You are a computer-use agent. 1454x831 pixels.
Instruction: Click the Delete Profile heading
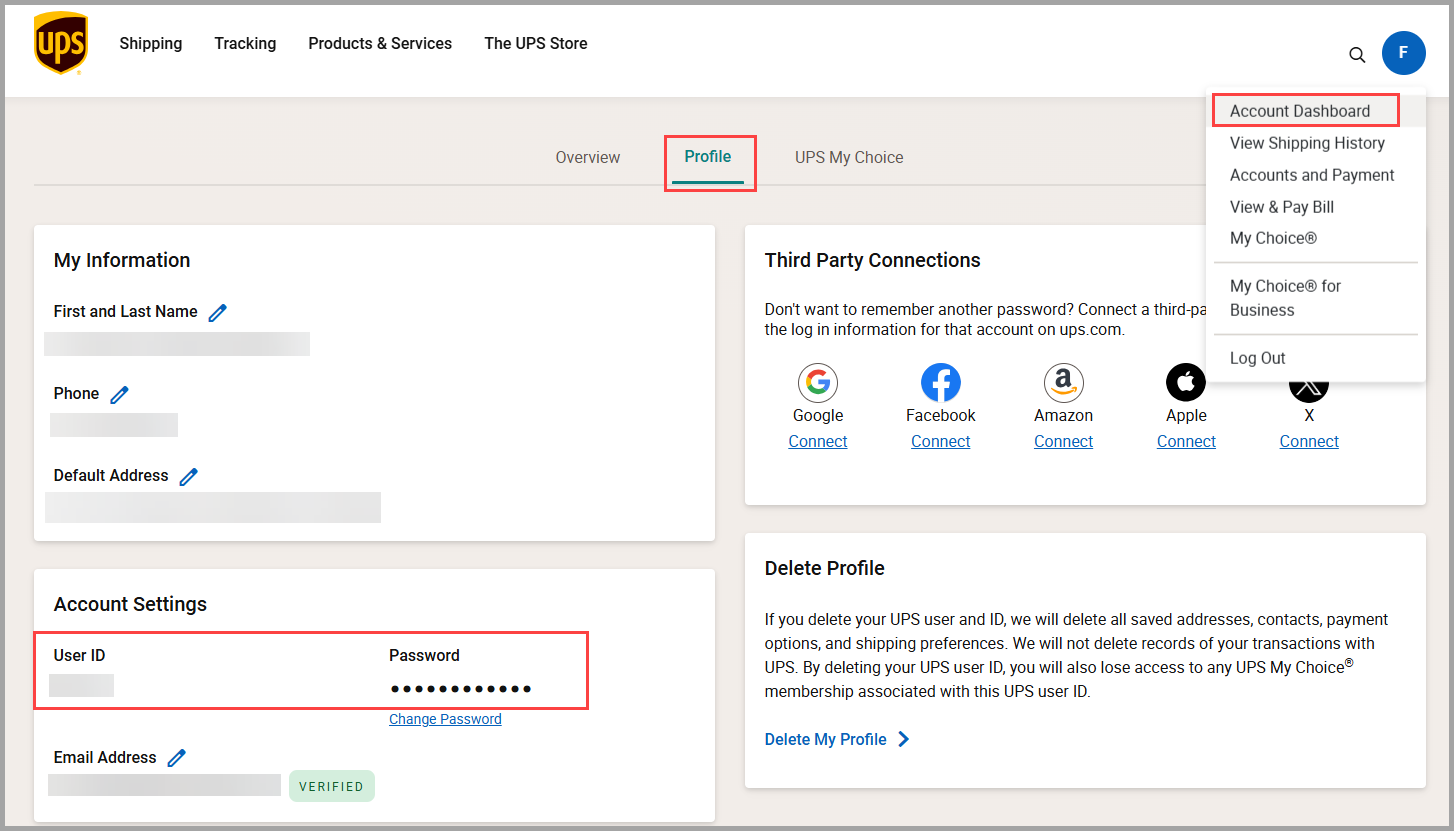(x=825, y=568)
